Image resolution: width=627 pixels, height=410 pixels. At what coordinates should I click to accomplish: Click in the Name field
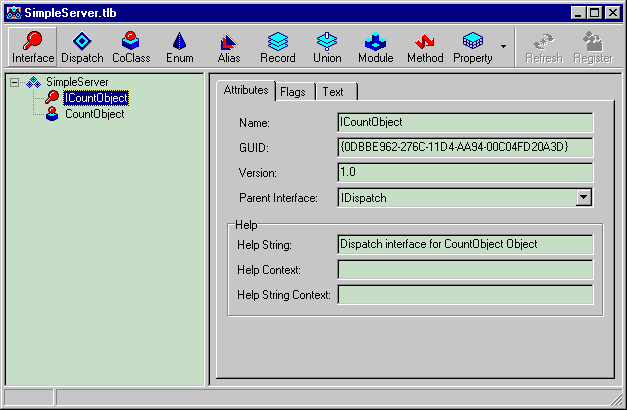(465, 122)
